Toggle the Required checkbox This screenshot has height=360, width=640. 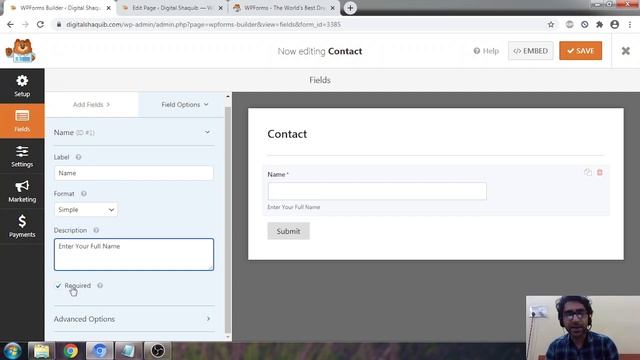click(58, 286)
